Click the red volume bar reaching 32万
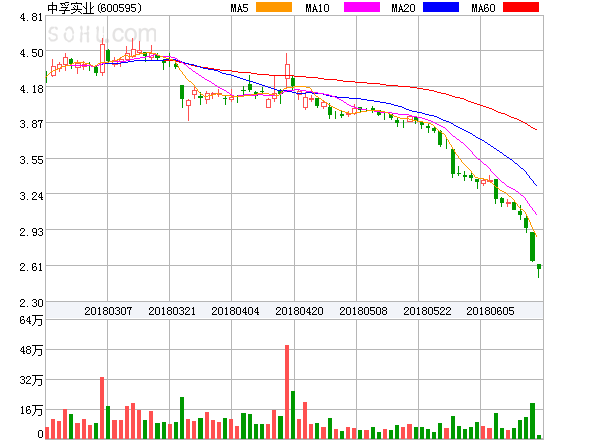 pos(102,408)
